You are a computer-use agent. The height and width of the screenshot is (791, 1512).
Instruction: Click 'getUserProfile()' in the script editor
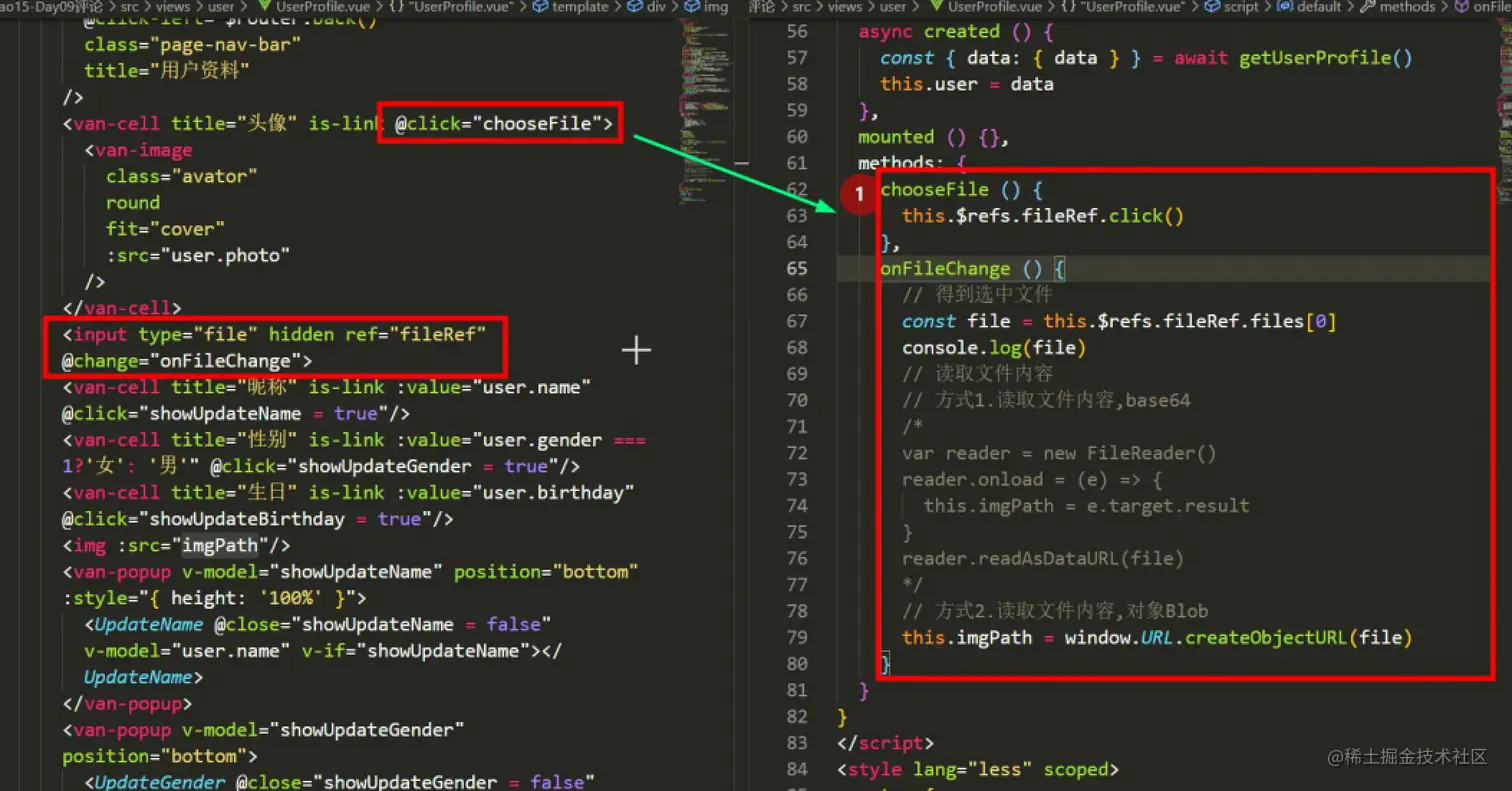coord(1326,58)
